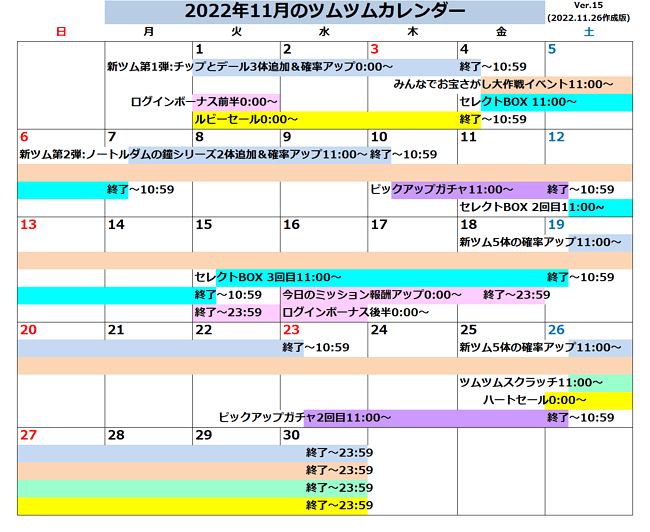Viewport: 650px width, 532px height.
Task: Click the 2022年11月のツムツムカレンダー title
Action: pyautogui.click(x=325, y=12)
